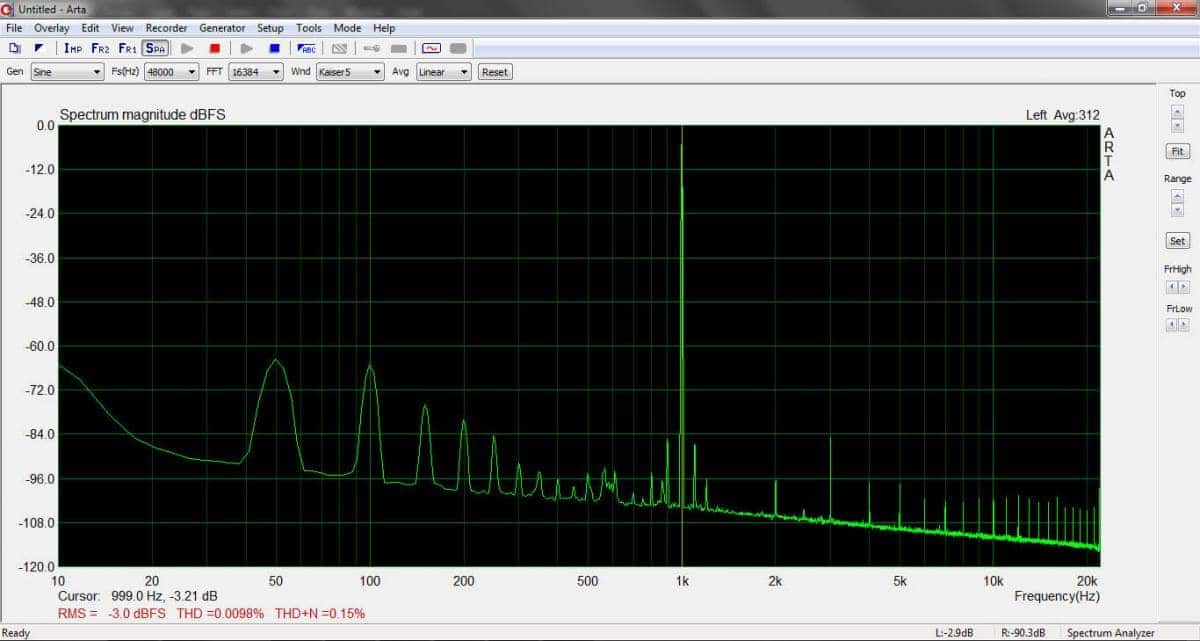This screenshot has width=1200, height=641.
Task: Click the gray rectangle toolbar icon
Action: coord(399,48)
